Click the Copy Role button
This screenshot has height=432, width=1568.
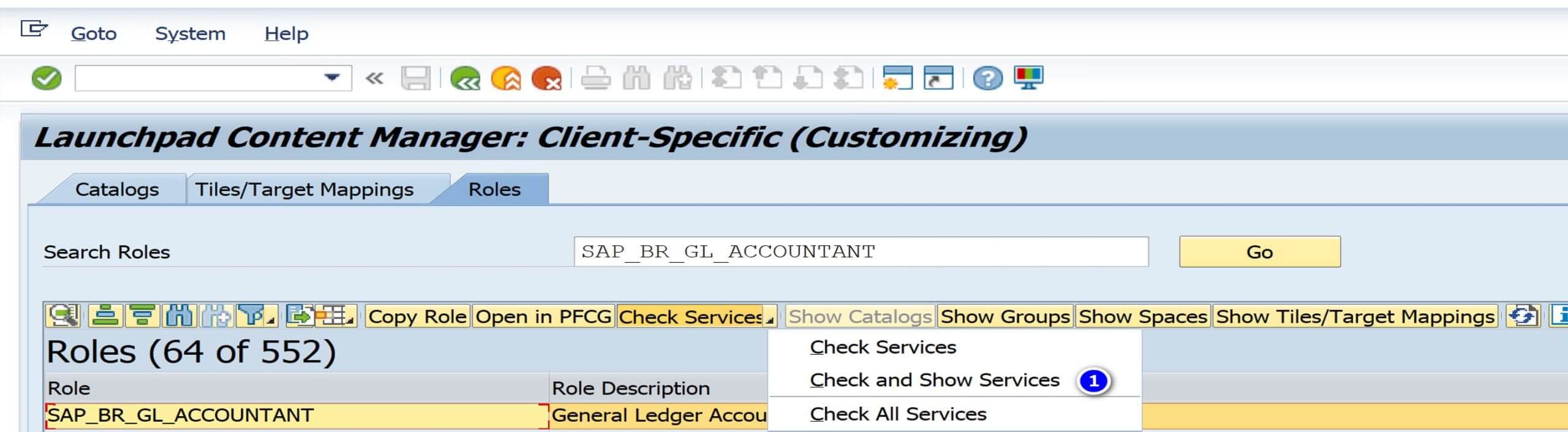pos(417,316)
